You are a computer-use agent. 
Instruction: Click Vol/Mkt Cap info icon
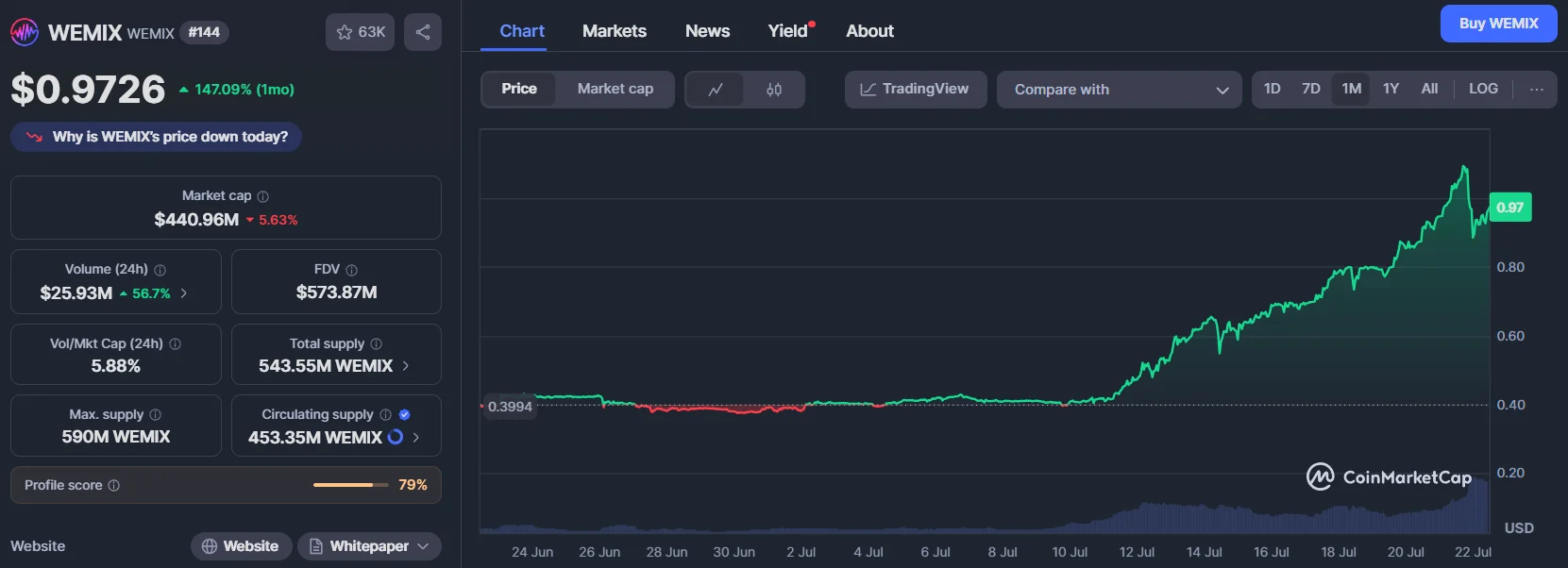175,344
